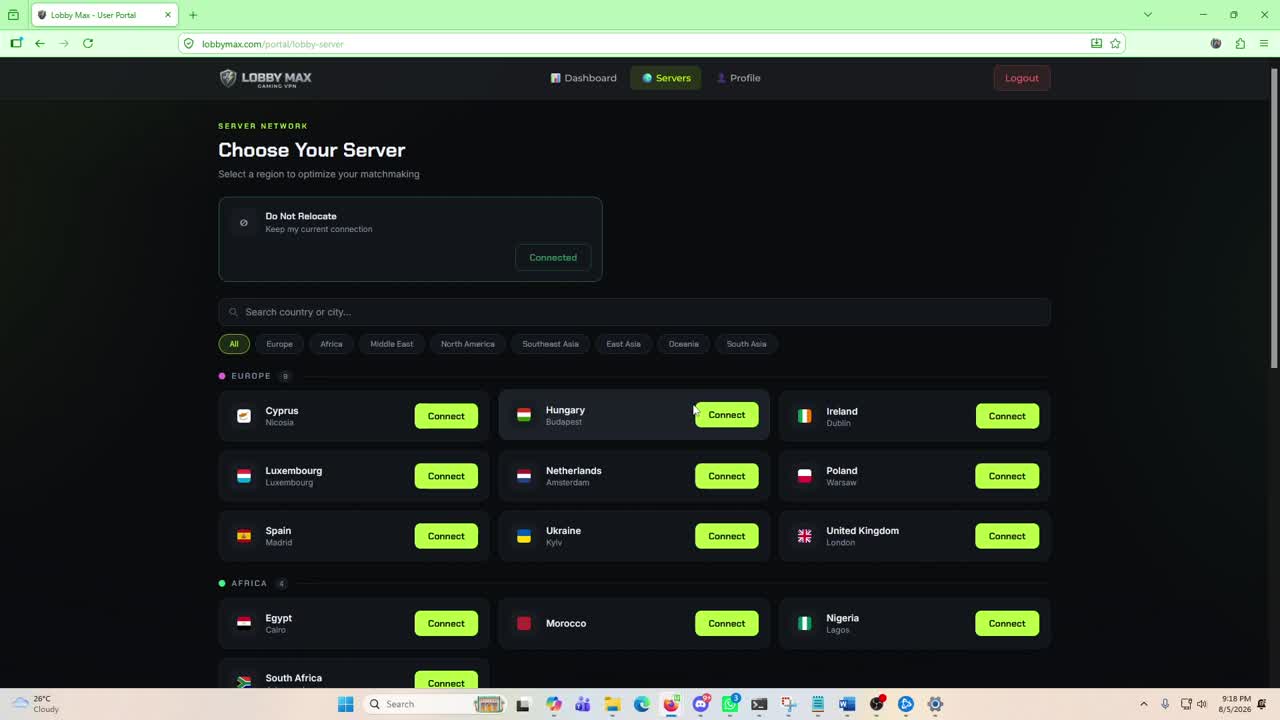Image resolution: width=1280 pixels, height=720 pixels.
Task: Click the Cyprus flag icon
Action: coord(244,416)
